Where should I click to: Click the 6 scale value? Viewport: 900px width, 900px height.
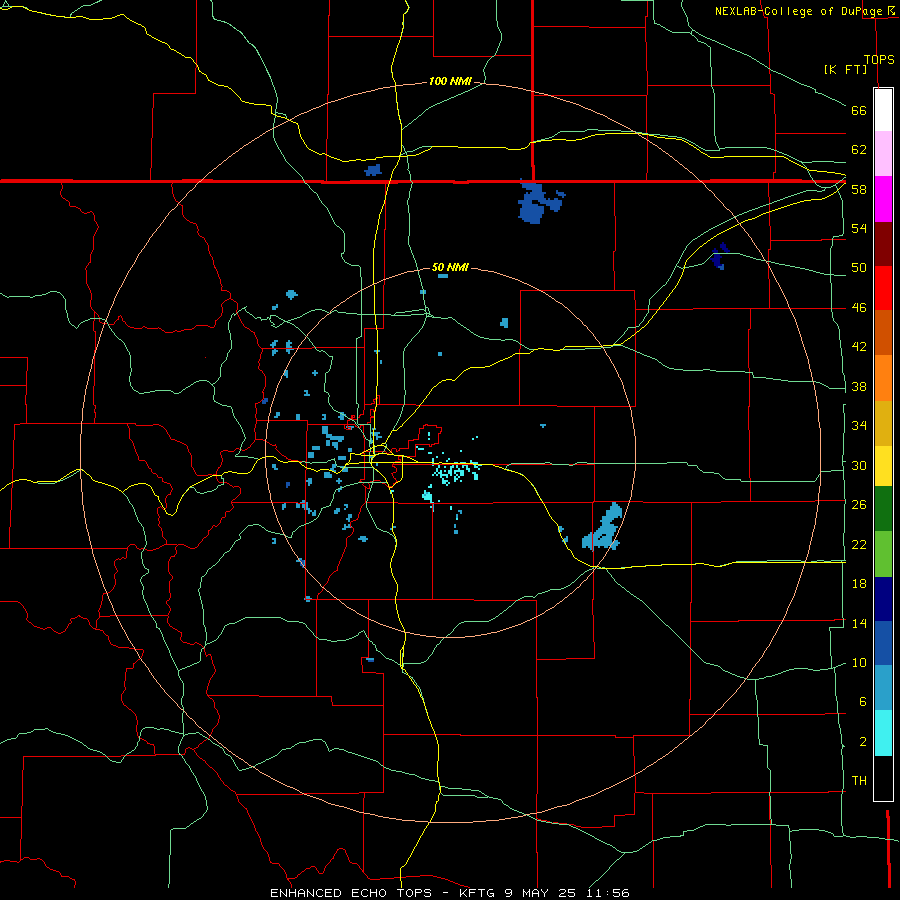point(862,701)
